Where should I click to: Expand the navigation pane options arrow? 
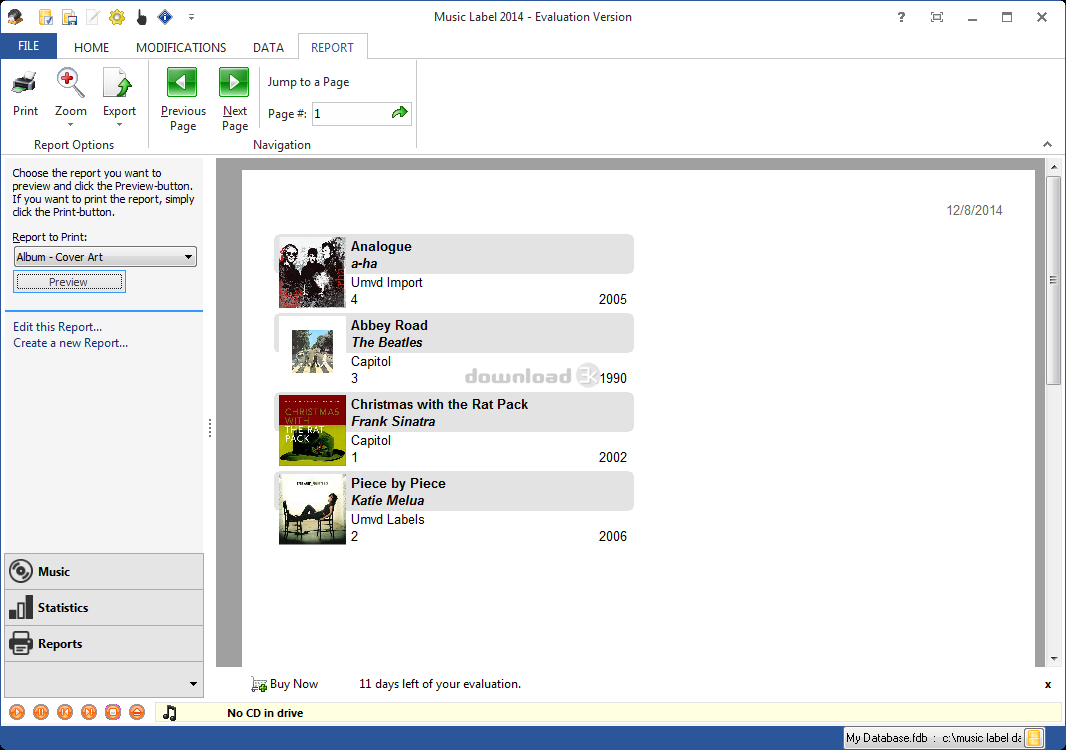[193, 684]
